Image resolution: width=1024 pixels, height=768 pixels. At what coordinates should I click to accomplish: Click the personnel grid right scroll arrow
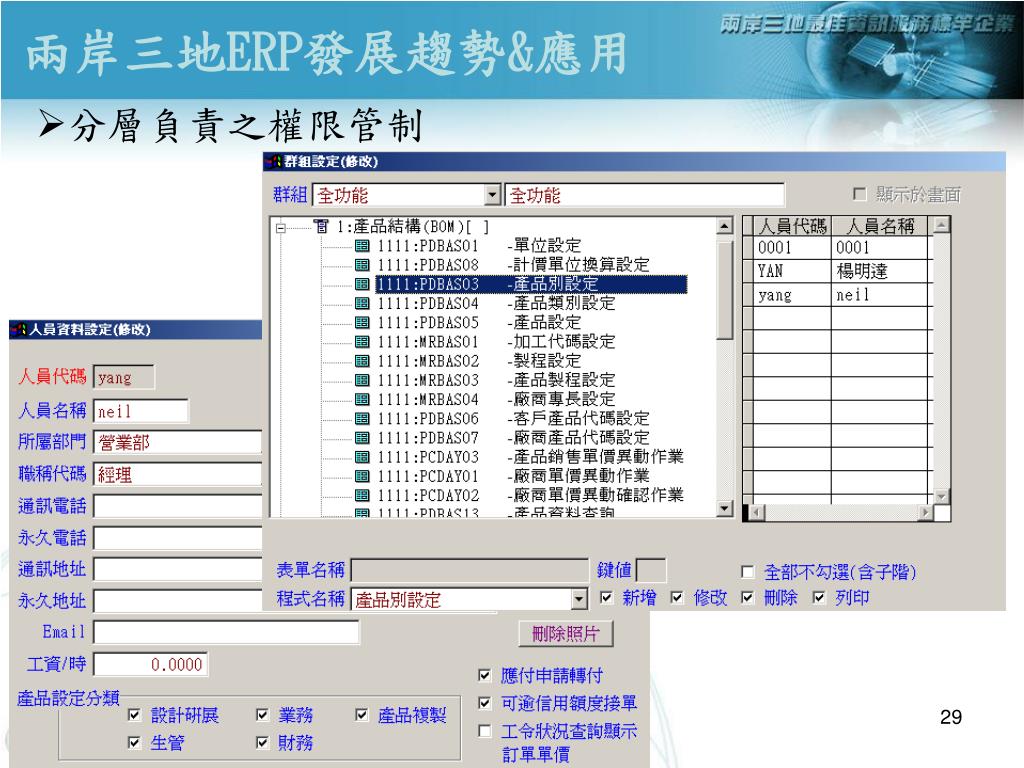(925, 513)
